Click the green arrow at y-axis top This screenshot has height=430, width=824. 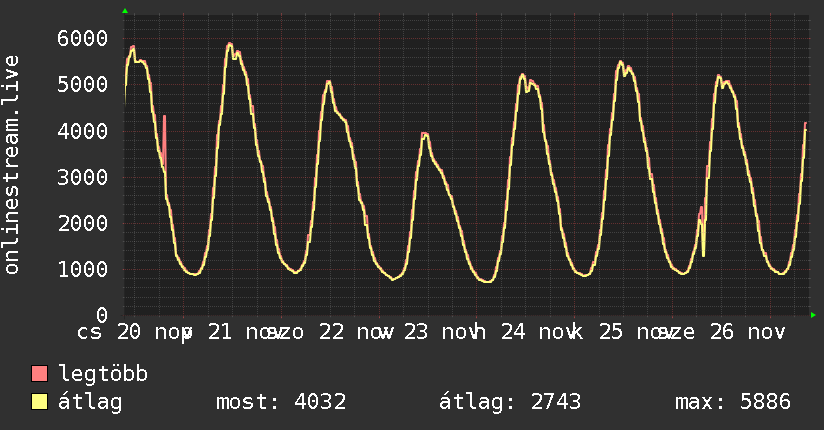click(125, 11)
